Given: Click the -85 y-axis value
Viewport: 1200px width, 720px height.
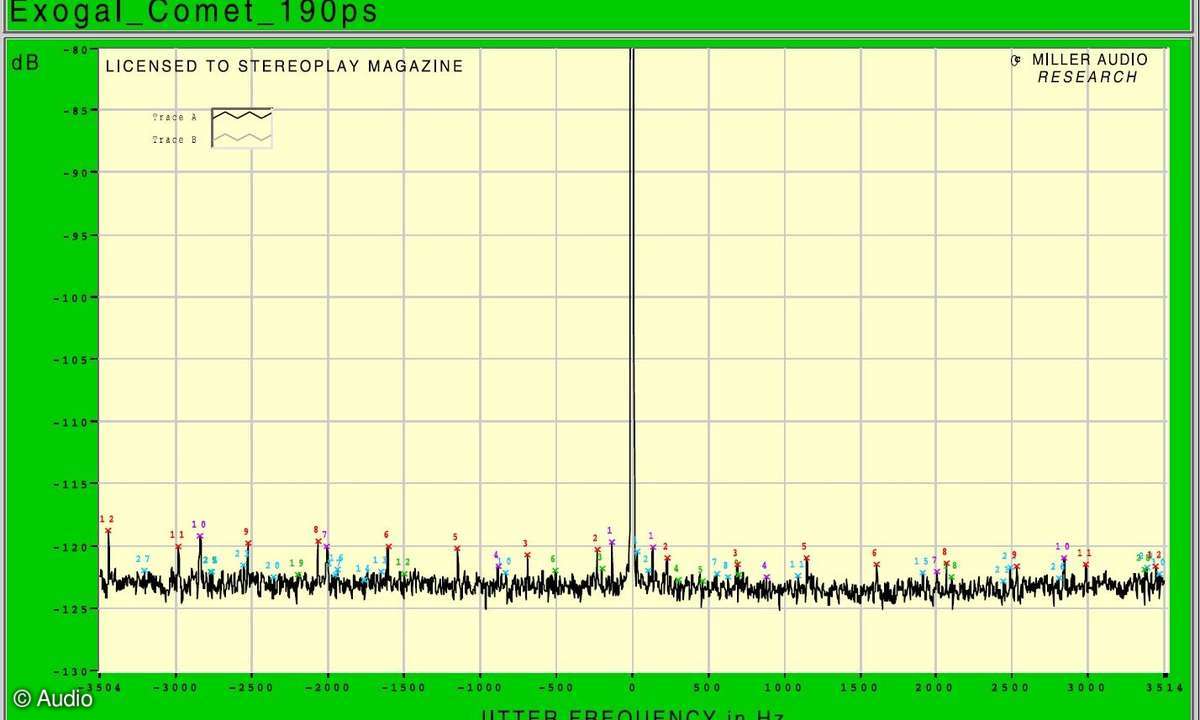Looking at the screenshot, I should (x=74, y=110).
